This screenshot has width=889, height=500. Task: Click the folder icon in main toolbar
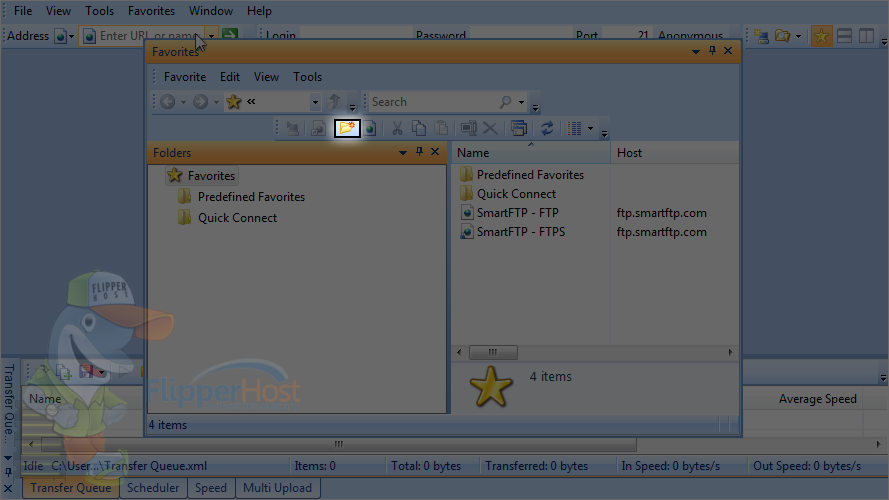(x=782, y=36)
